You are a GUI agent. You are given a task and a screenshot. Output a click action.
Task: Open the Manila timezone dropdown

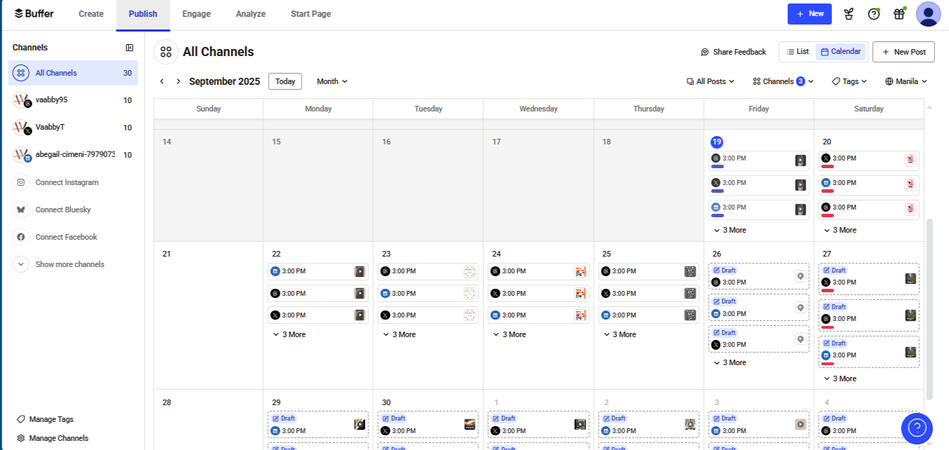(x=905, y=81)
